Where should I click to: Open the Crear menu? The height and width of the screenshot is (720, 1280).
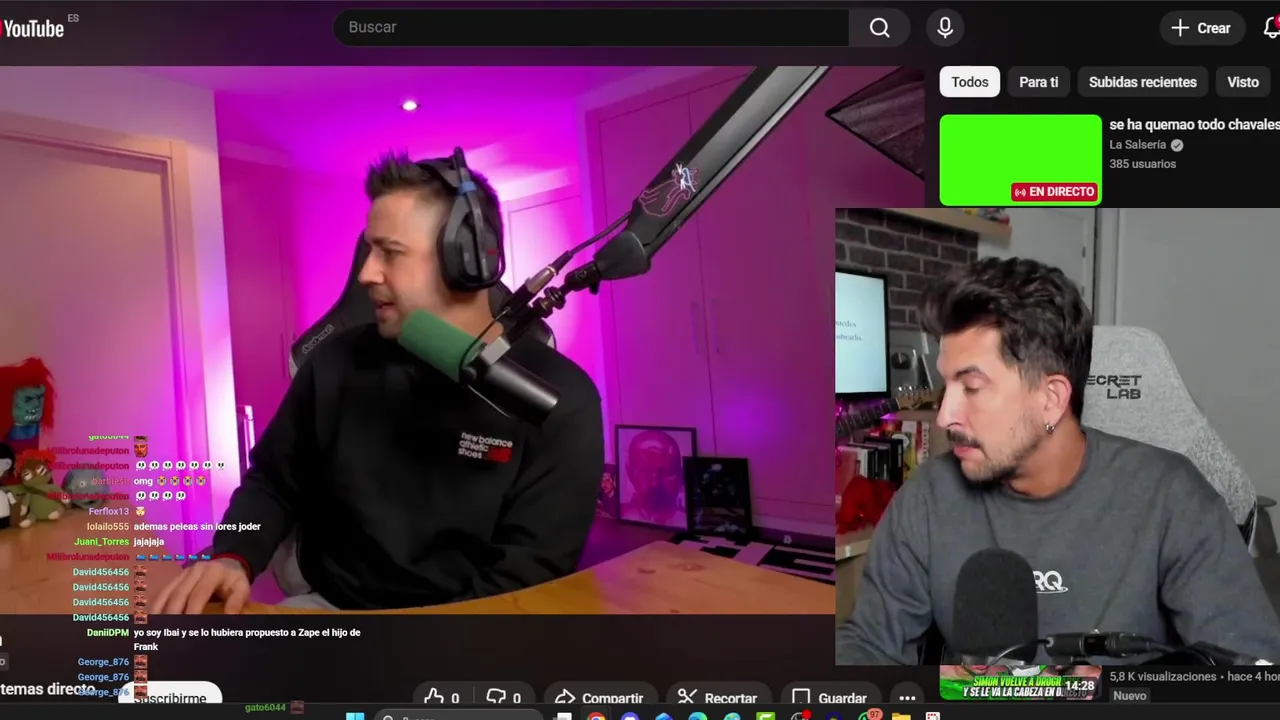click(1201, 27)
